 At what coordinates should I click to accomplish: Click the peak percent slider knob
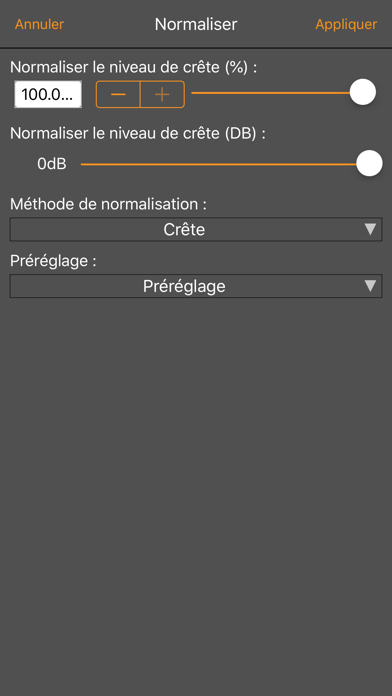363,92
